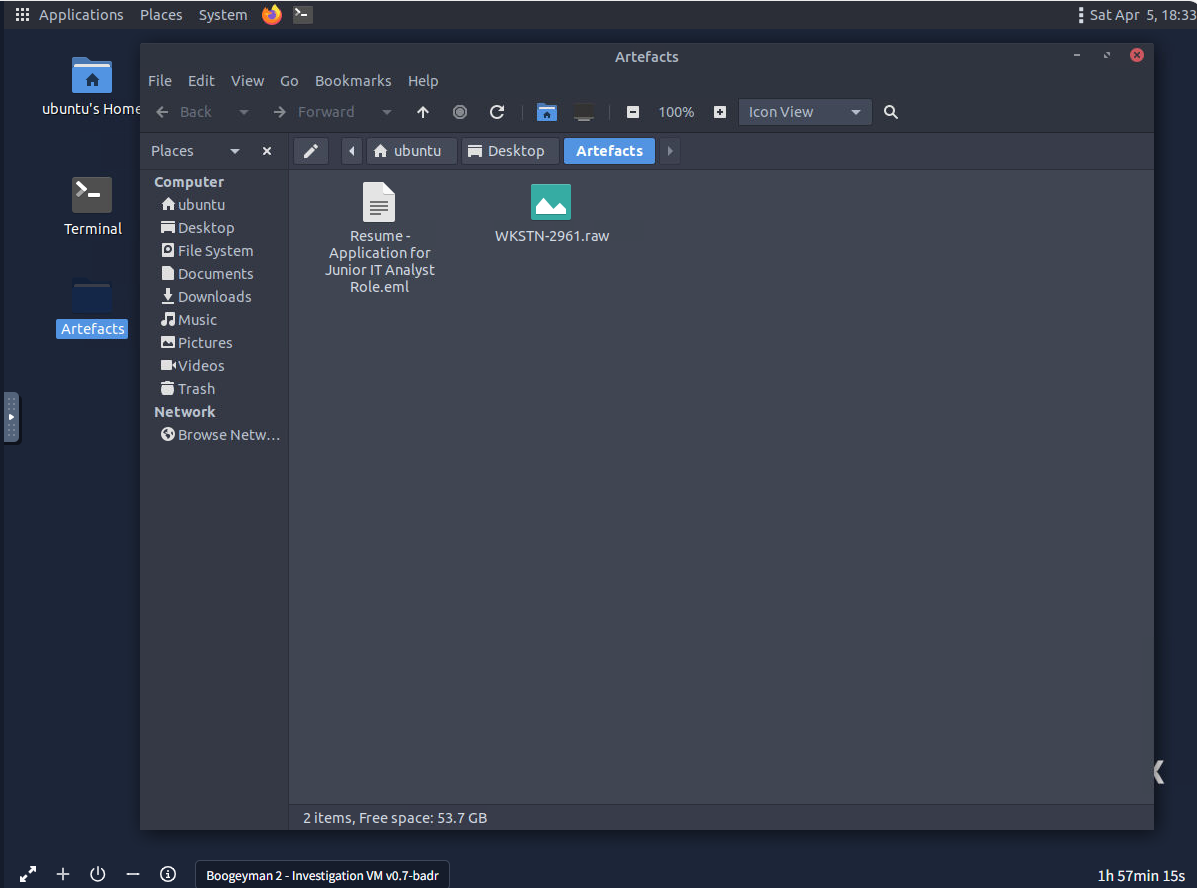
Task: Open the Back history dropdown arrow
Action: (244, 112)
